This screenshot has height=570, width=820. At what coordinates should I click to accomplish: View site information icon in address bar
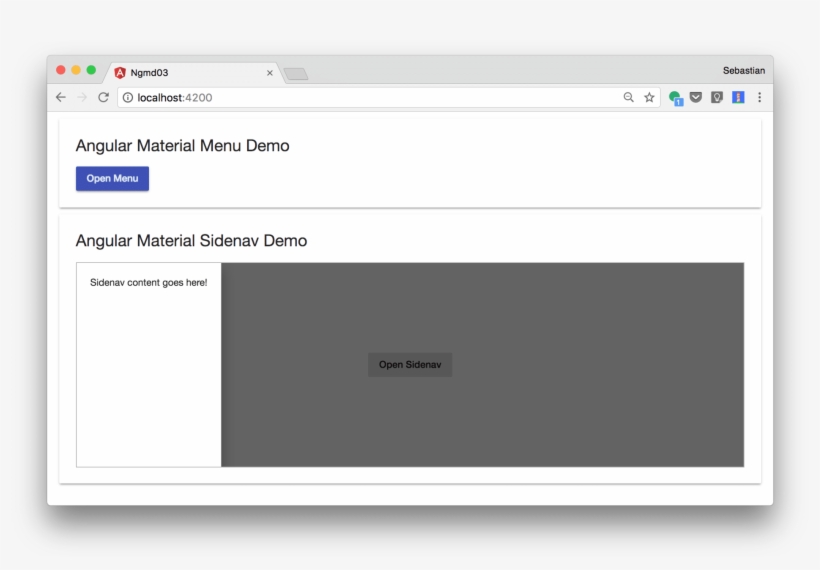coord(128,98)
